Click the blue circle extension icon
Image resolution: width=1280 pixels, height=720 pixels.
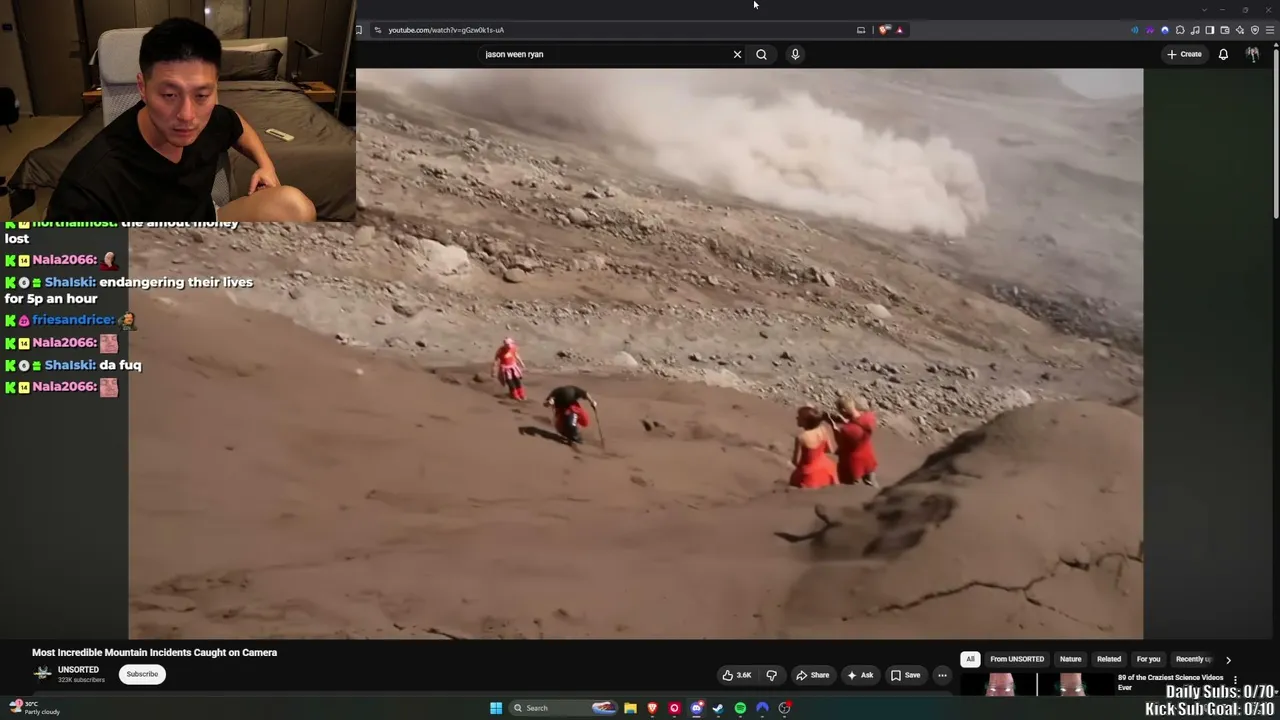1165,30
